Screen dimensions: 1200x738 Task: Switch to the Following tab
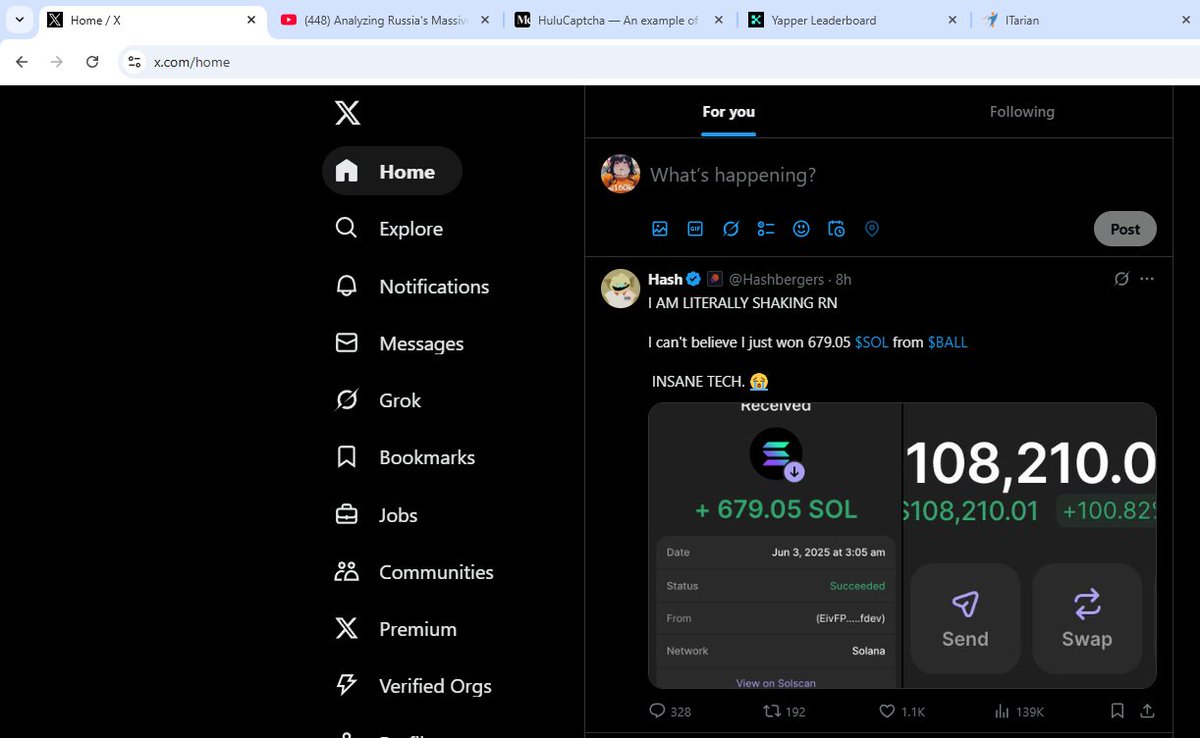(x=1022, y=112)
